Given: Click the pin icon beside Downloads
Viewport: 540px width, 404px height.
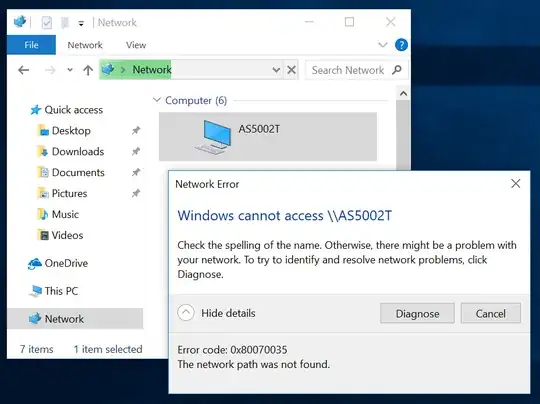Looking at the screenshot, I should tap(136, 151).
